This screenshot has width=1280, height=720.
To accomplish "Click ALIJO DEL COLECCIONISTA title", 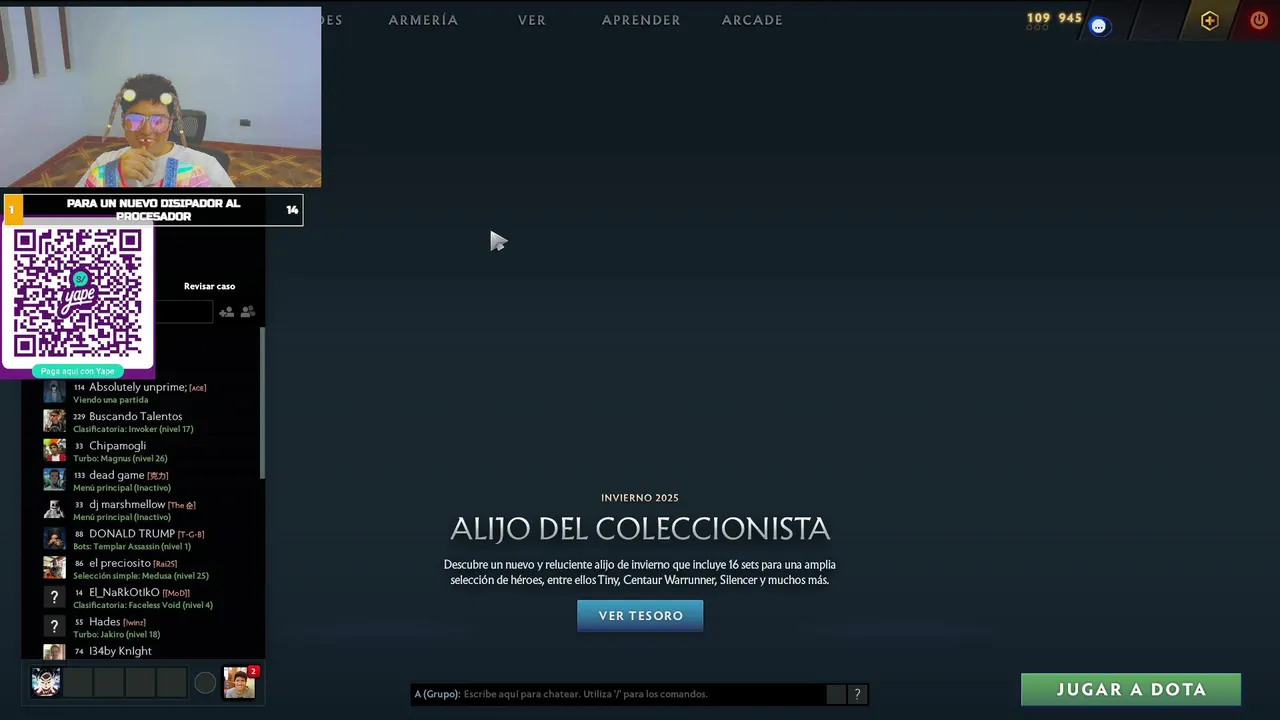I will click(x=640, y=528).
